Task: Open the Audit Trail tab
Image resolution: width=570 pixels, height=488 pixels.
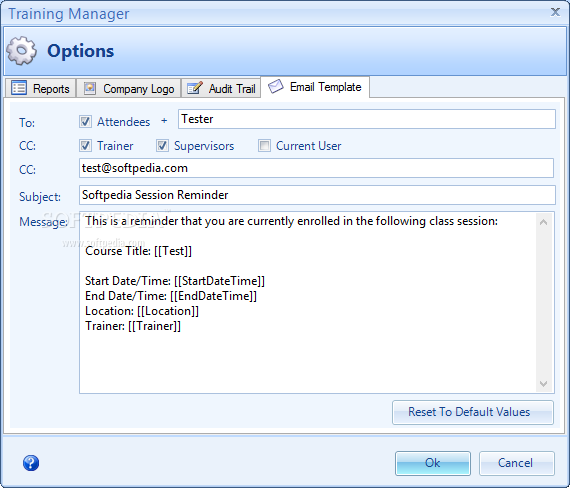Action: tap(221, 88)
